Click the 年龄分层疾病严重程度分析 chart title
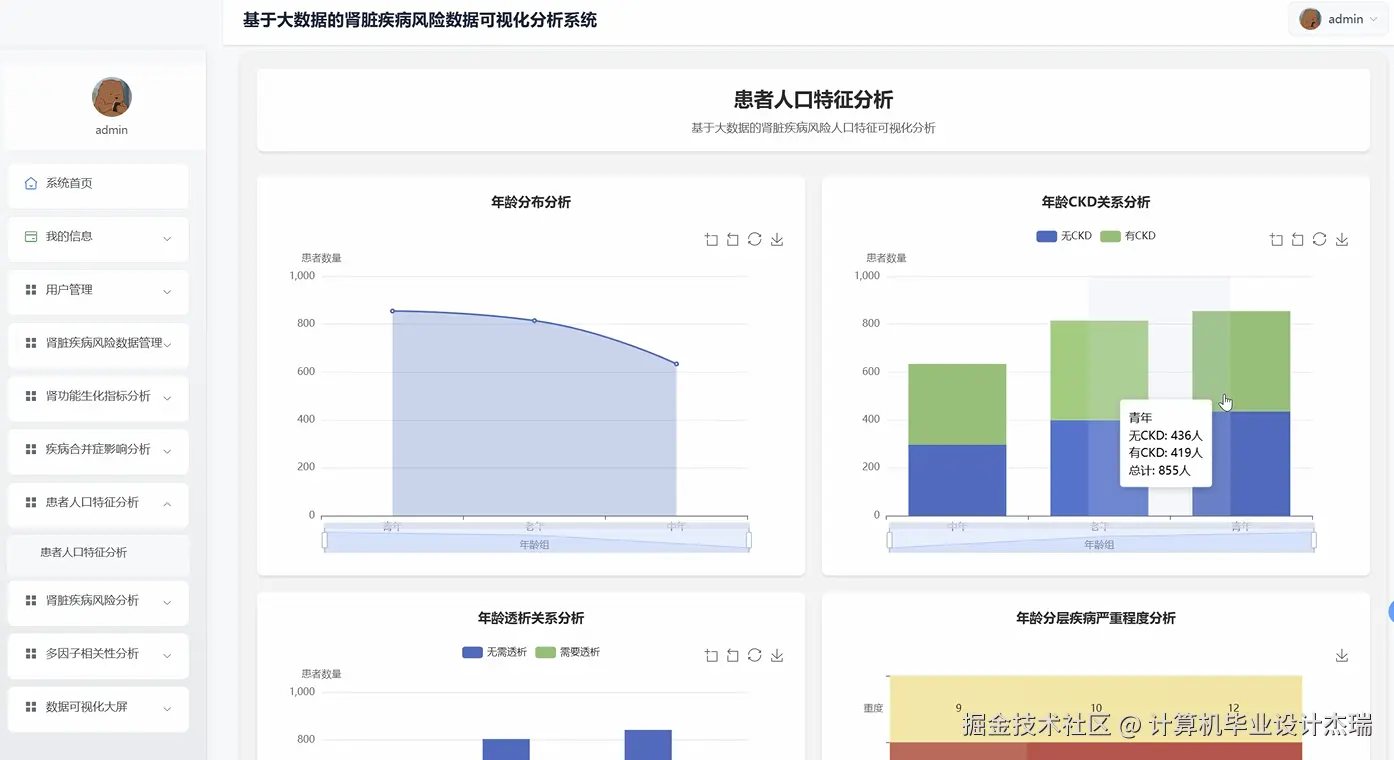Screen dimensions: 1394x760 tap(1096, 618)
